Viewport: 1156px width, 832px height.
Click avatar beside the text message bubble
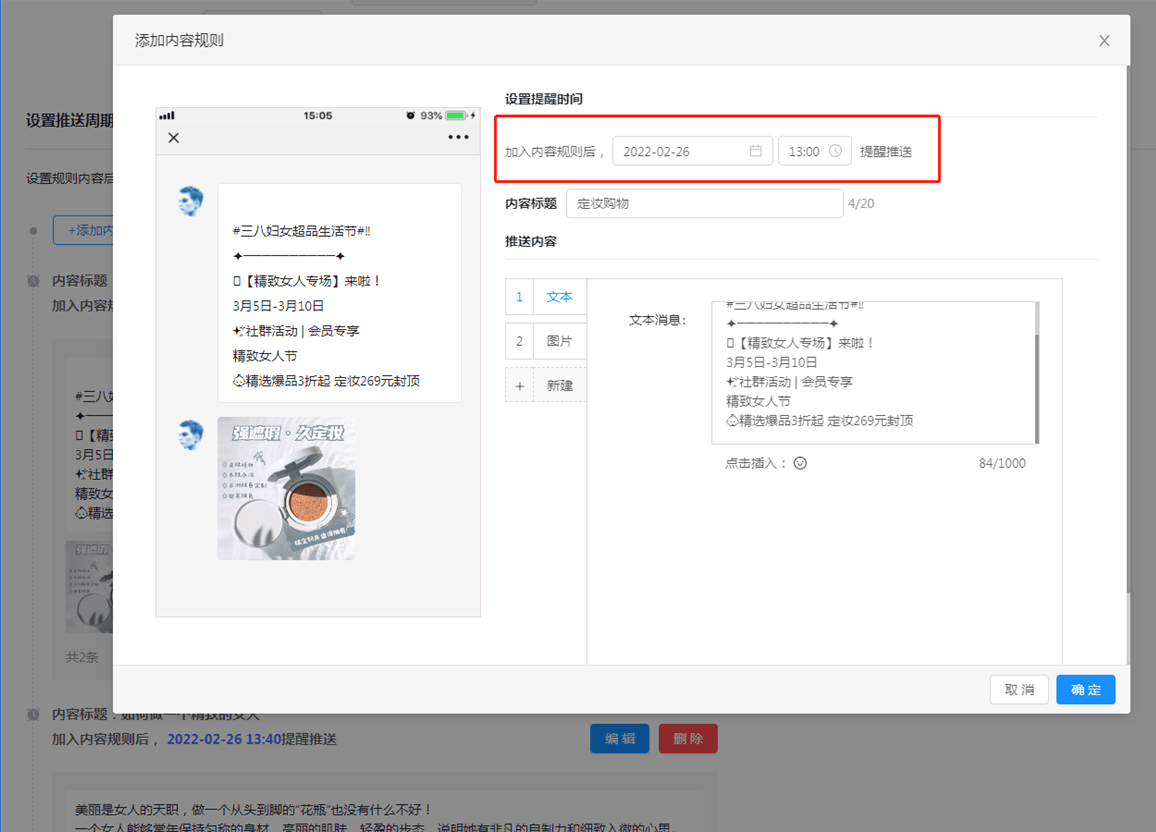[191, 200]
